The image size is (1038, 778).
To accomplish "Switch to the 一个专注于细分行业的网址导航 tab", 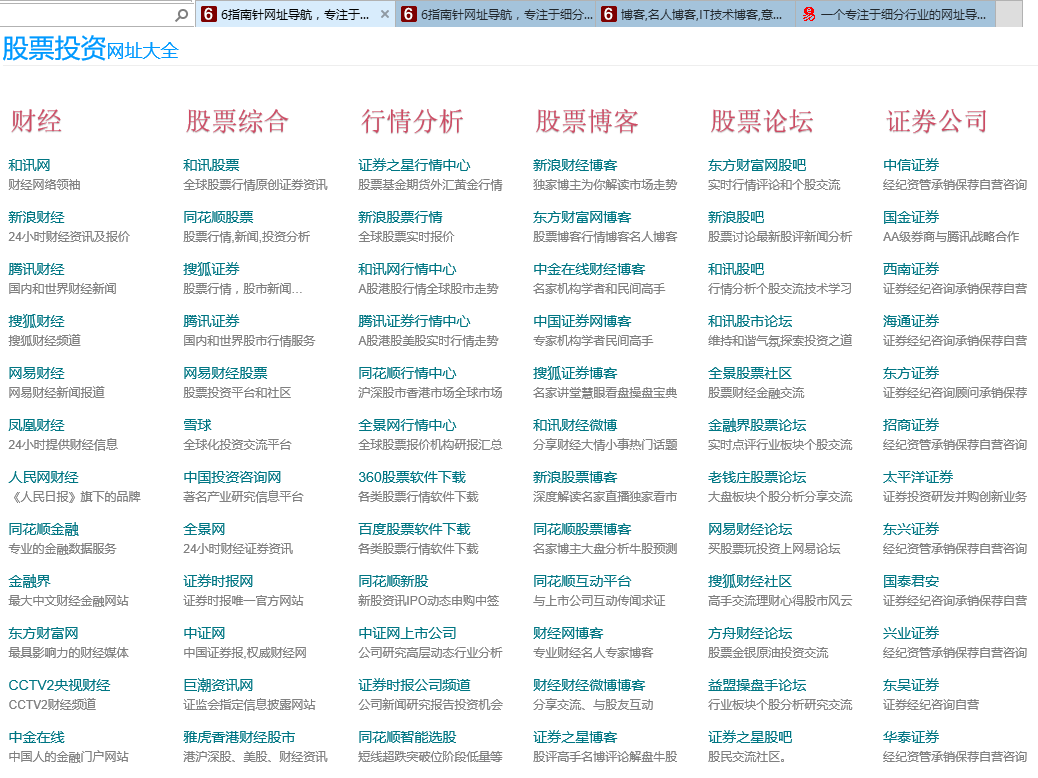I will click(895, 14).
